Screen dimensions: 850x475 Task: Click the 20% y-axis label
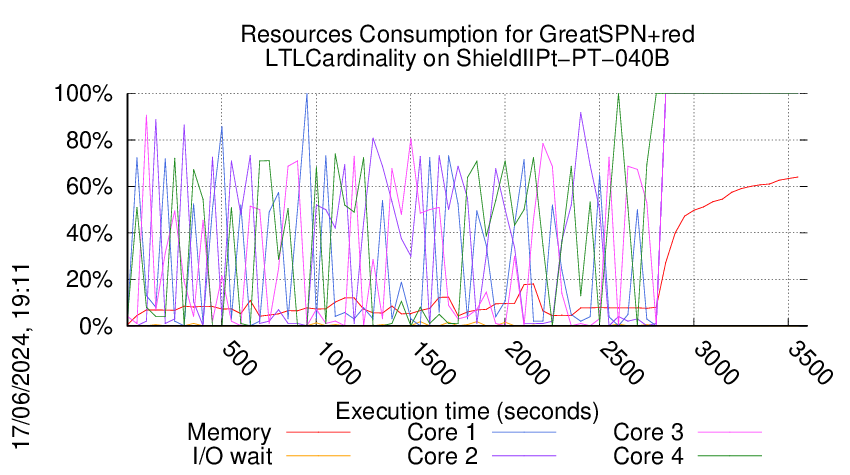pos(89,280)
